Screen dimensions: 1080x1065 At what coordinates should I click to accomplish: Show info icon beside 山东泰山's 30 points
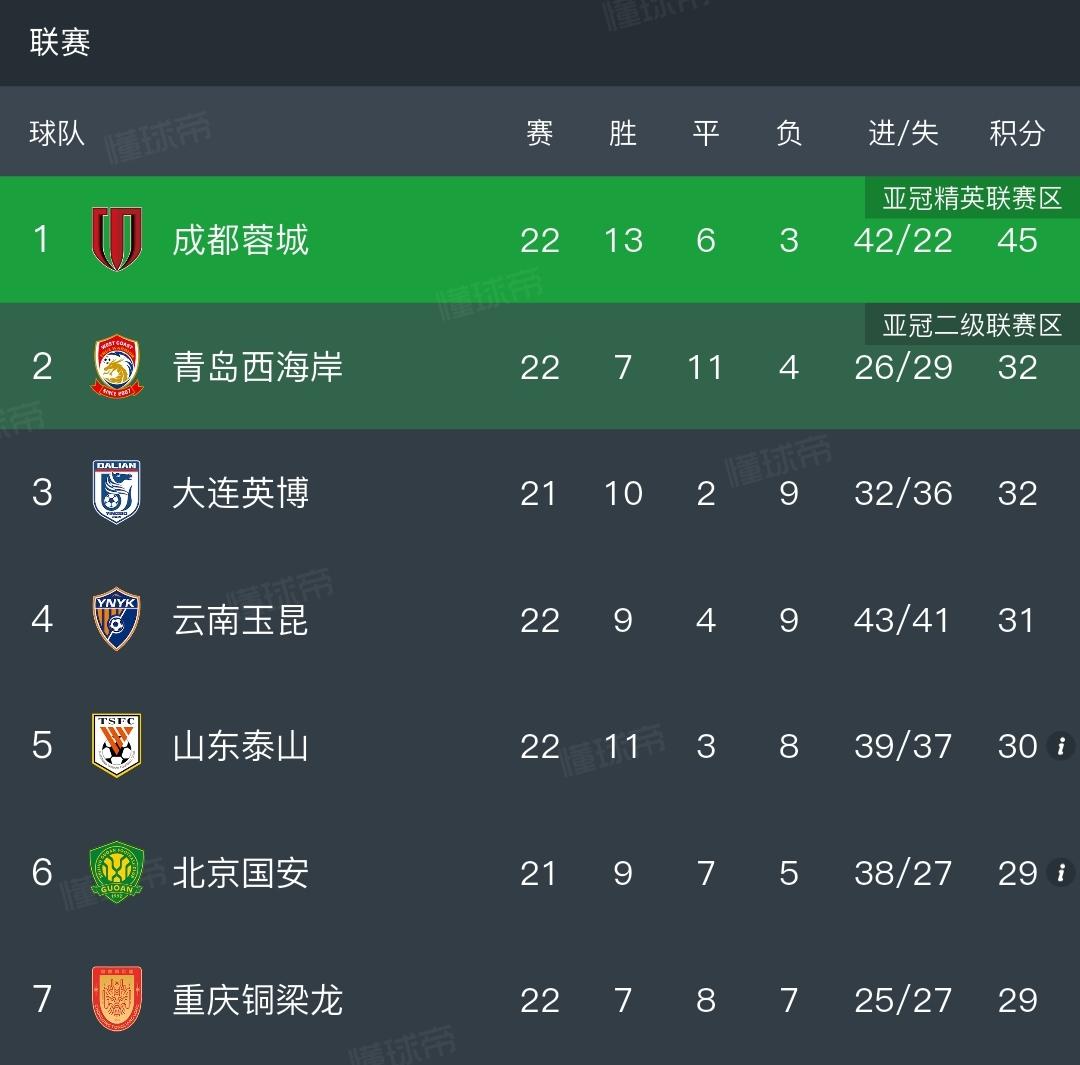(x=1061, y=745)
